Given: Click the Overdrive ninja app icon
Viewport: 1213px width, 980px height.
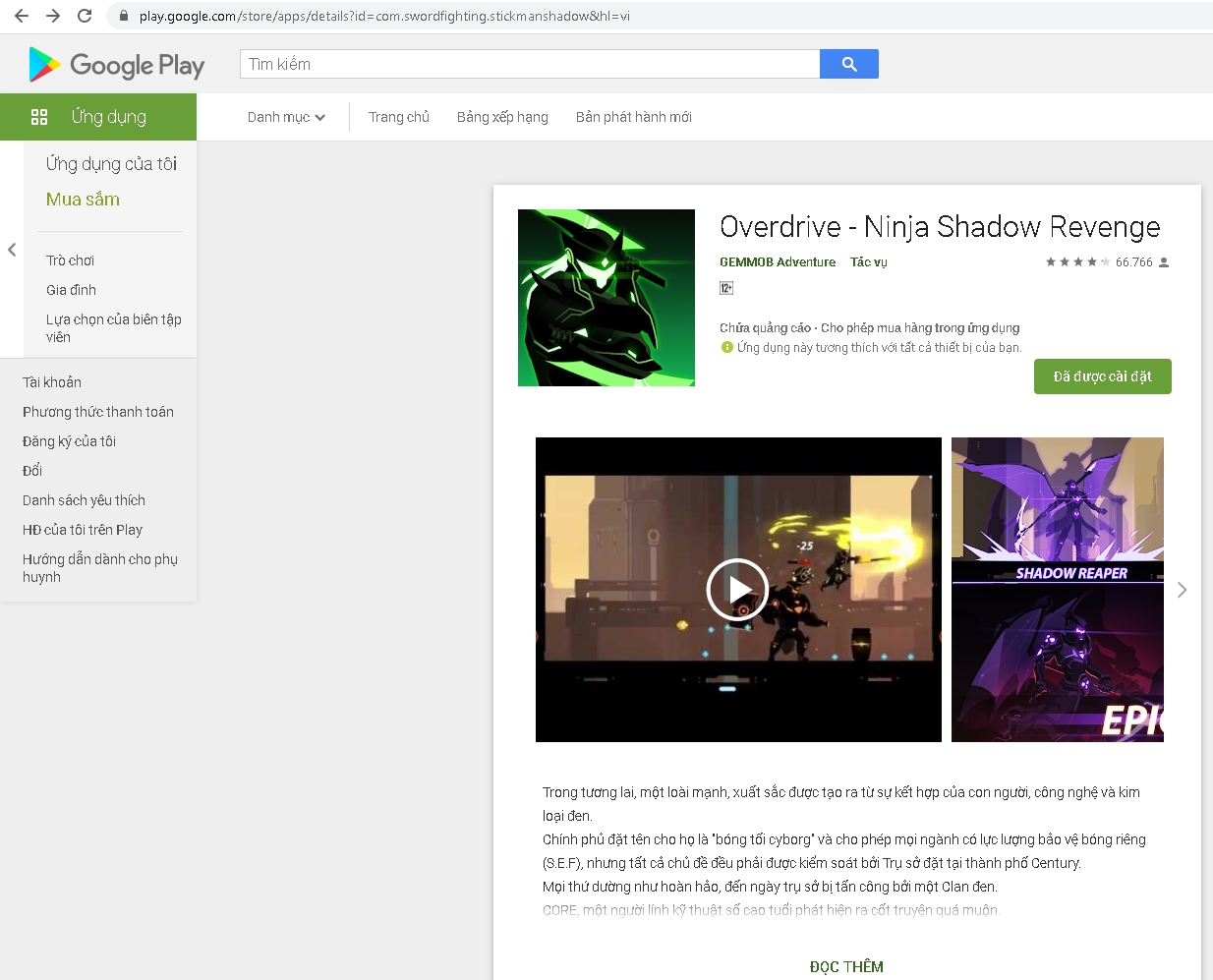Looking at the screenshot, I should pyautogui.click(x=606, y=298).
